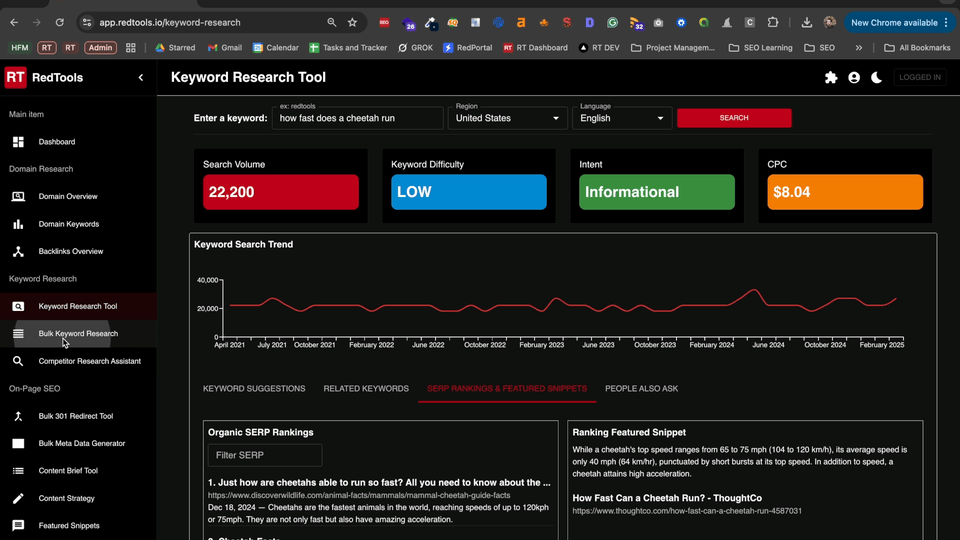
Task: Click into the Filter SERP field
Action: click(265, 456)
